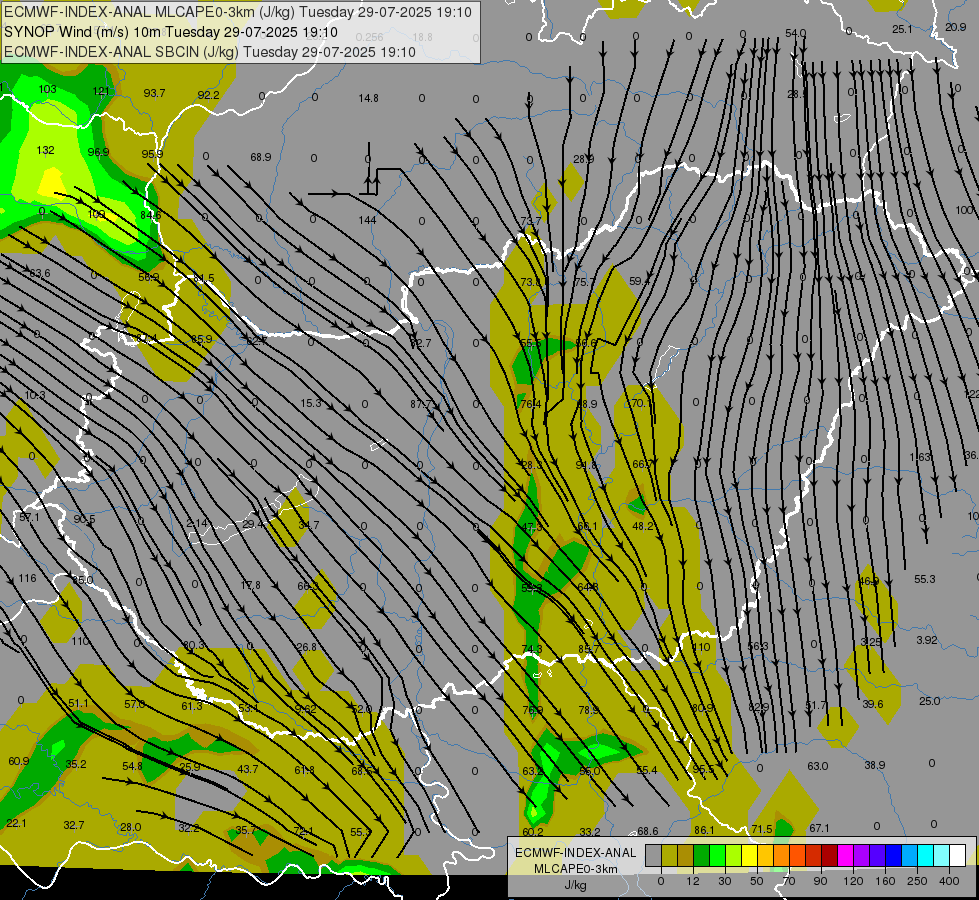Click the legend tick label 160
Viewport: 979px width, 900px height.
tap(885, 881)
